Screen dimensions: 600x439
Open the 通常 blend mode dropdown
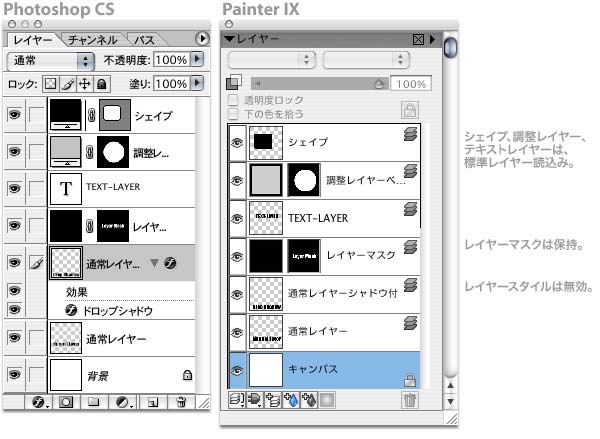50,61
